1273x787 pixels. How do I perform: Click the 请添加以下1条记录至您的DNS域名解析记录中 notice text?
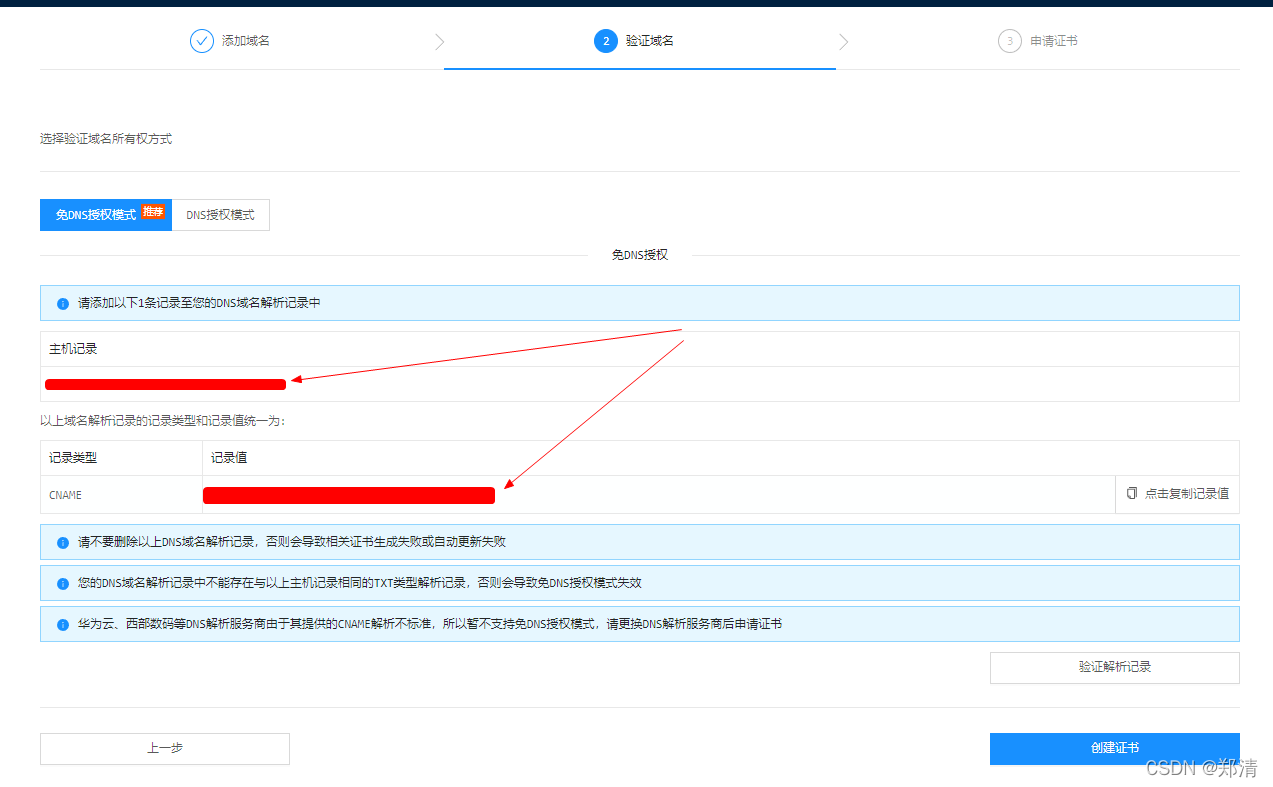pos(200,303)
